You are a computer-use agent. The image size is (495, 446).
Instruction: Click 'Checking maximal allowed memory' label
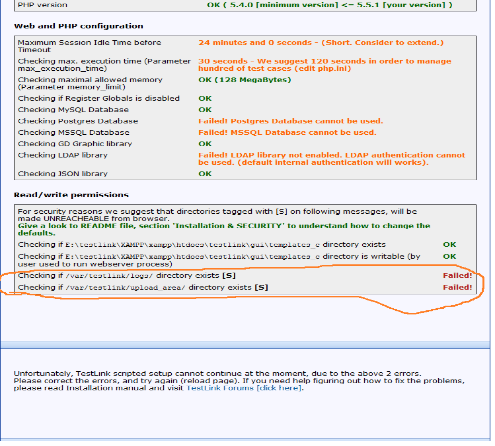coord(90,83)
